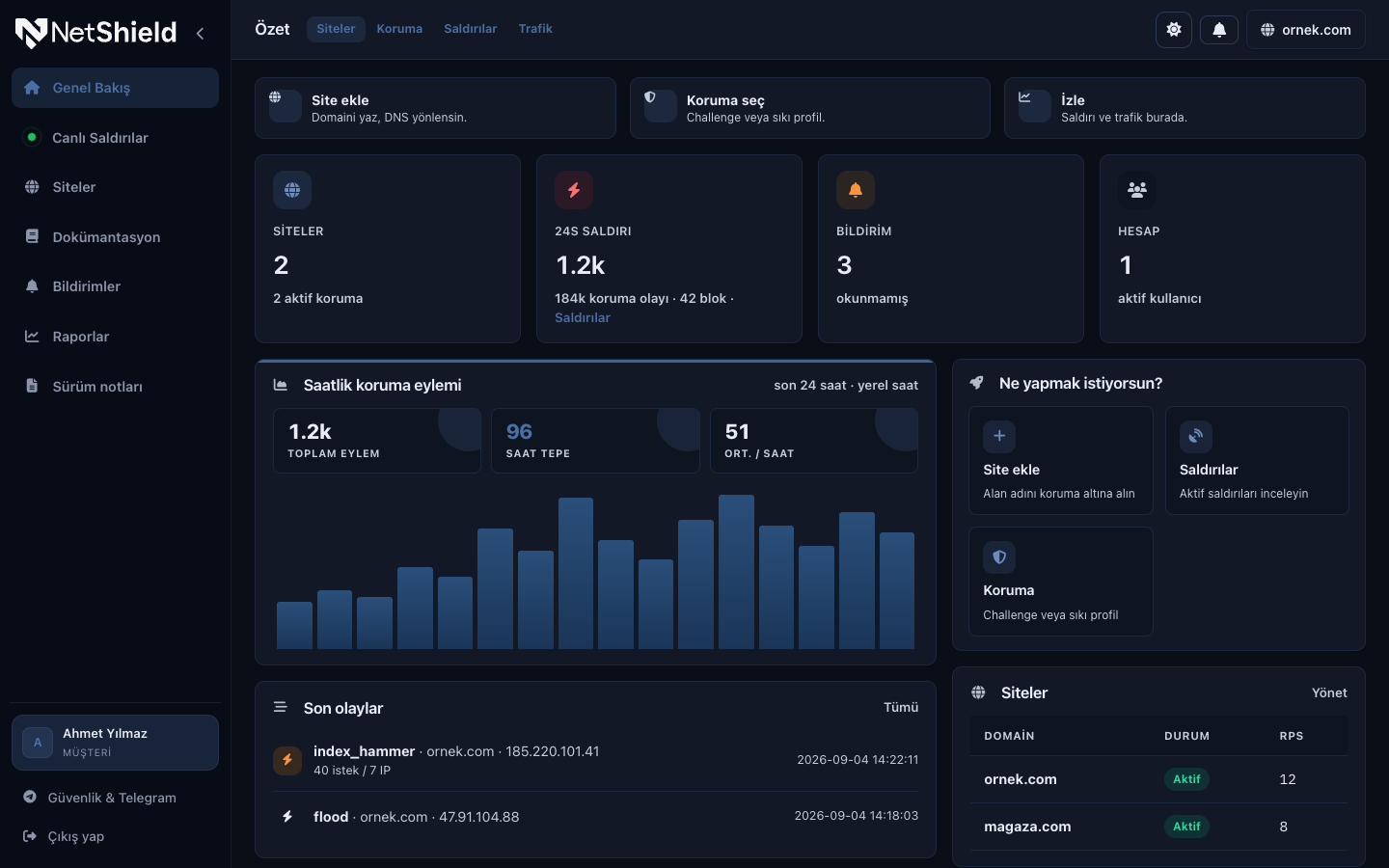
Task: Click the orange bell icon in BİLDİRİM card
Action: (x=856, y=190)
